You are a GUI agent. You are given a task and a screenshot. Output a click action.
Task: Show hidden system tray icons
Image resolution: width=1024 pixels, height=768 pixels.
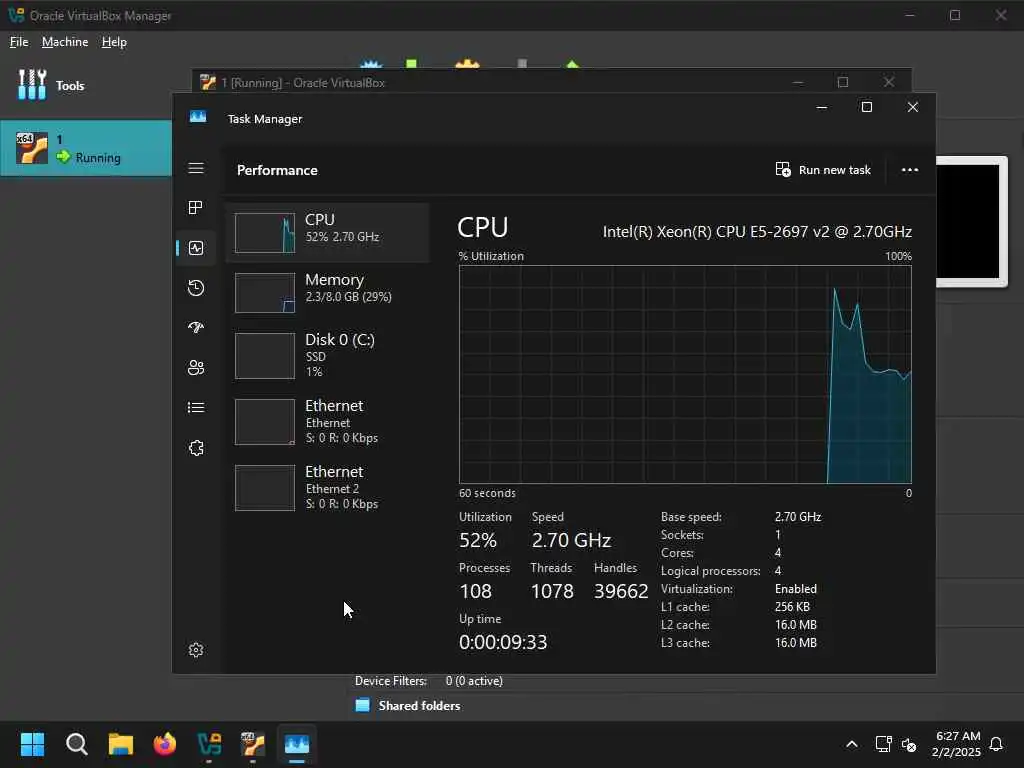tap(852, 744)
